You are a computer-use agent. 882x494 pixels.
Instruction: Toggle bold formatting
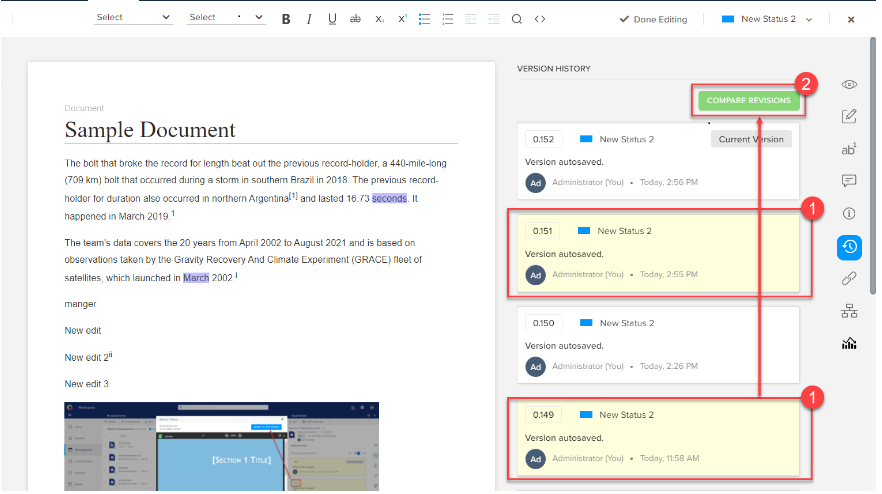(286, 19)
